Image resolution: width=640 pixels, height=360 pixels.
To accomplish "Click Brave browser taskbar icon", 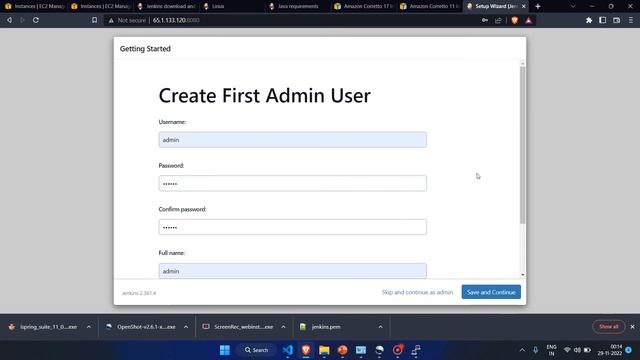I will [x=306, y=350].
